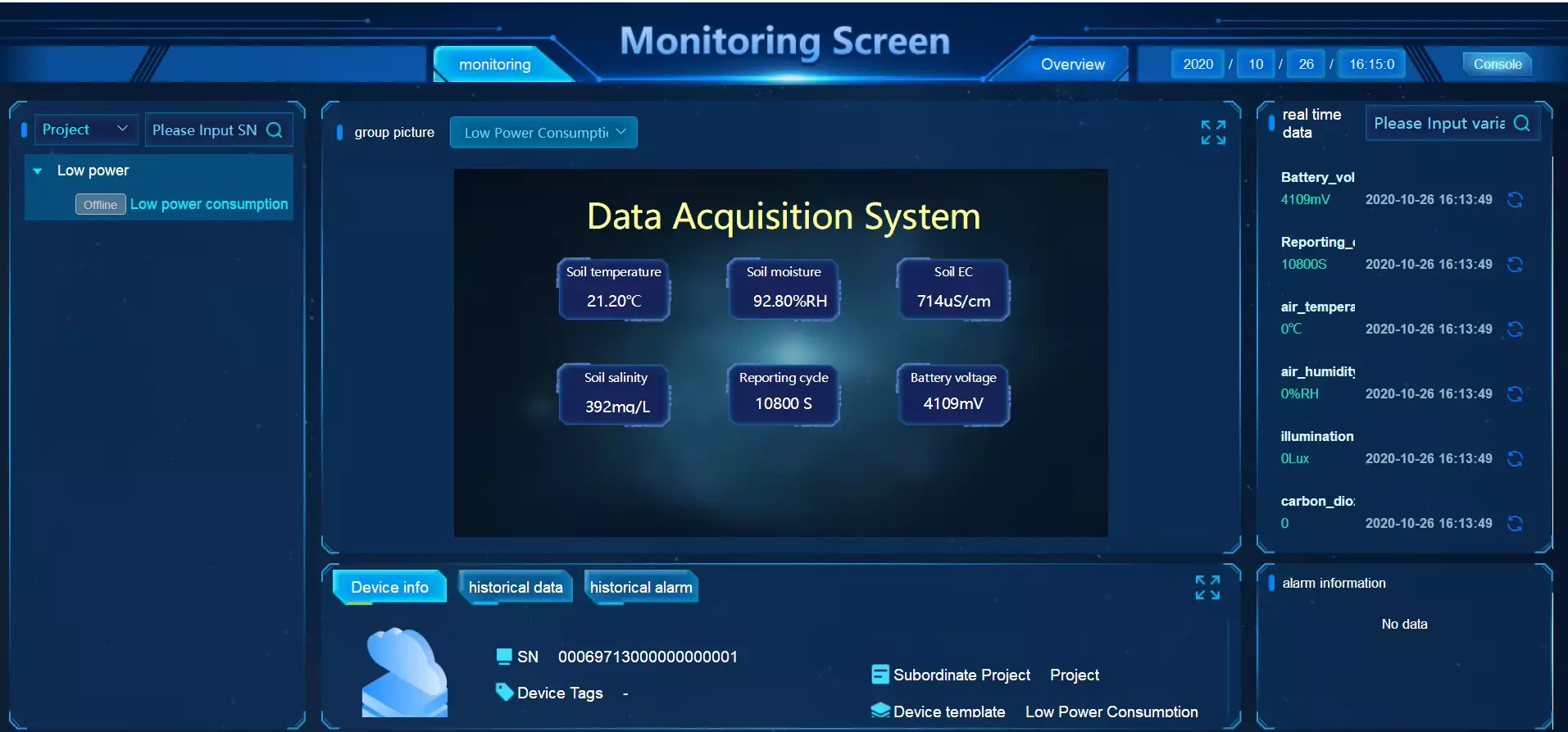Switch to the historical data tab
The height and width of the screenshot is (732, 1568).
516,587
